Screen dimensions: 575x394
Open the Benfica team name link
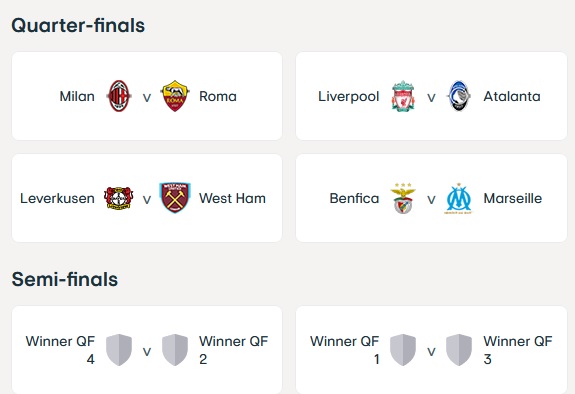tap(354, 198)
